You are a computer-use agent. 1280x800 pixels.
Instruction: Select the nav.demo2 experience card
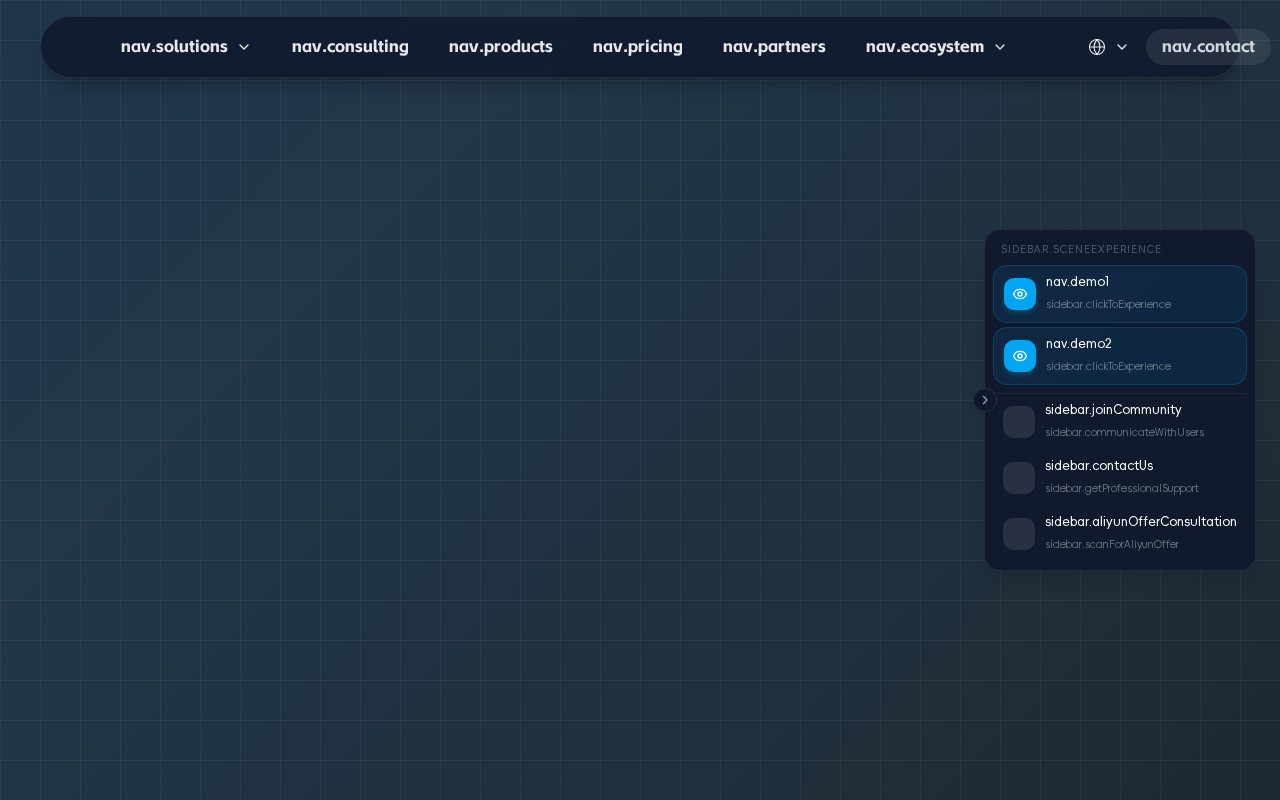1120,356
